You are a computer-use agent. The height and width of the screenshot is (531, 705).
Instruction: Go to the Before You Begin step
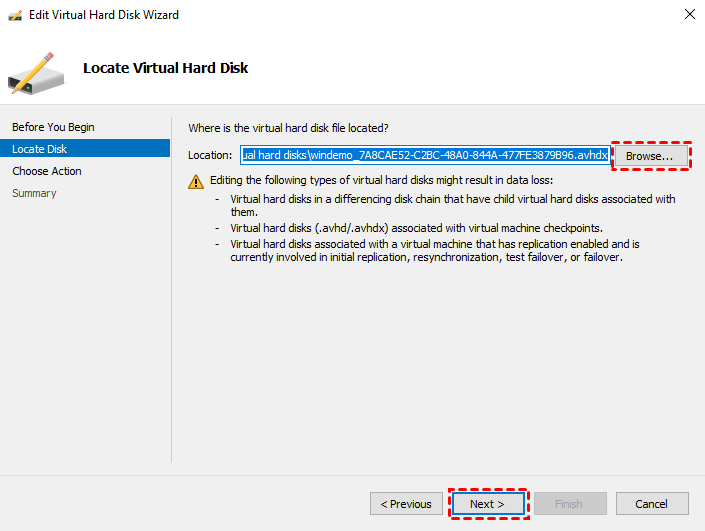[53, 127]
